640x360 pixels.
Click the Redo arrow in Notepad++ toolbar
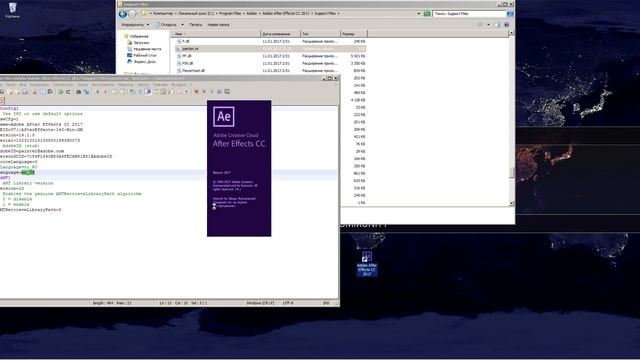pos(68,92)
